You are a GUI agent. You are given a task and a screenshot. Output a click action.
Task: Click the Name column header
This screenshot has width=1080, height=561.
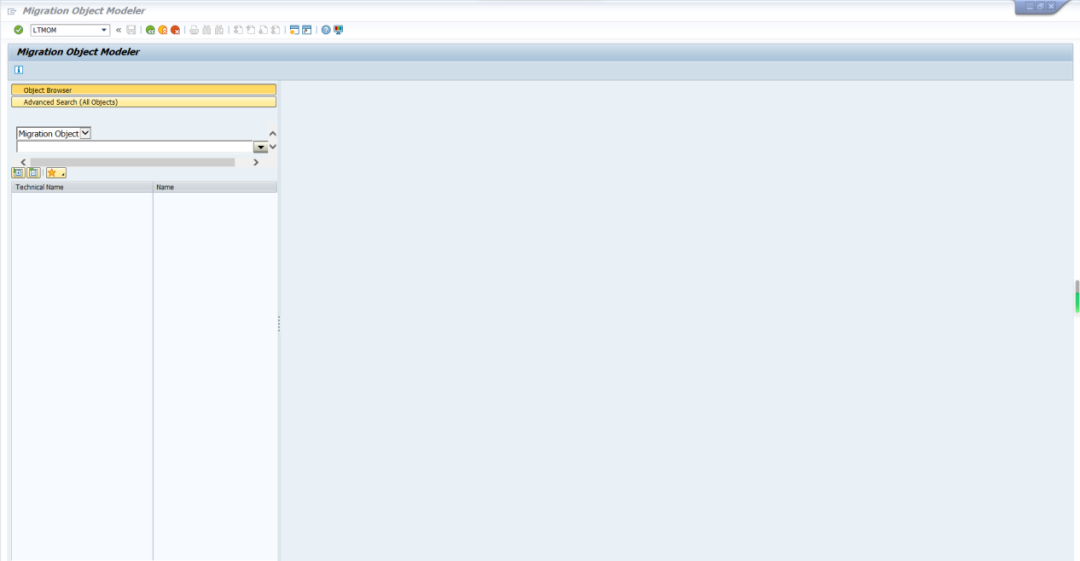(x=215, y=187)
